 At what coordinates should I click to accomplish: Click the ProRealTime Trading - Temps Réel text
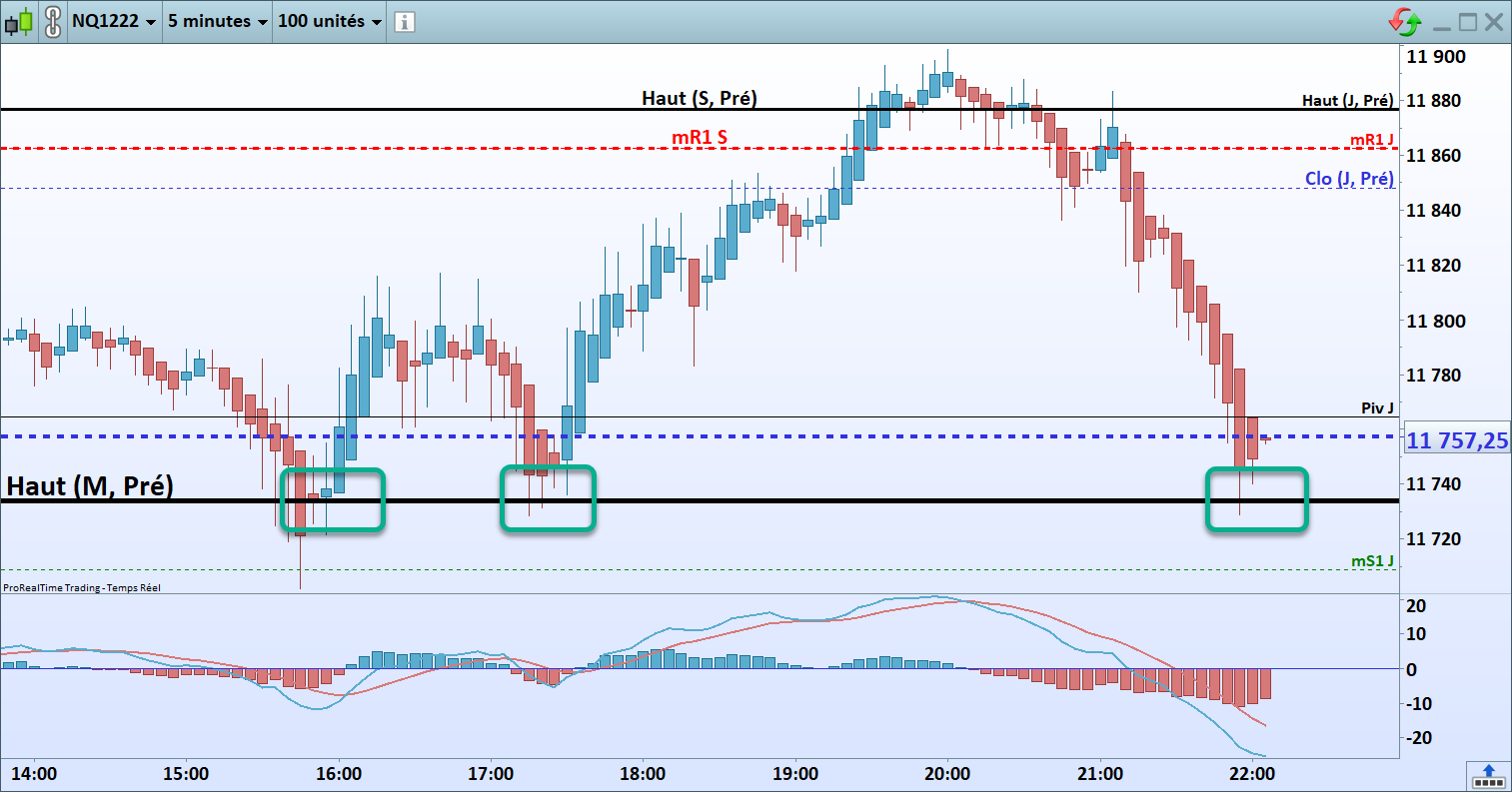tap(82, 588)
